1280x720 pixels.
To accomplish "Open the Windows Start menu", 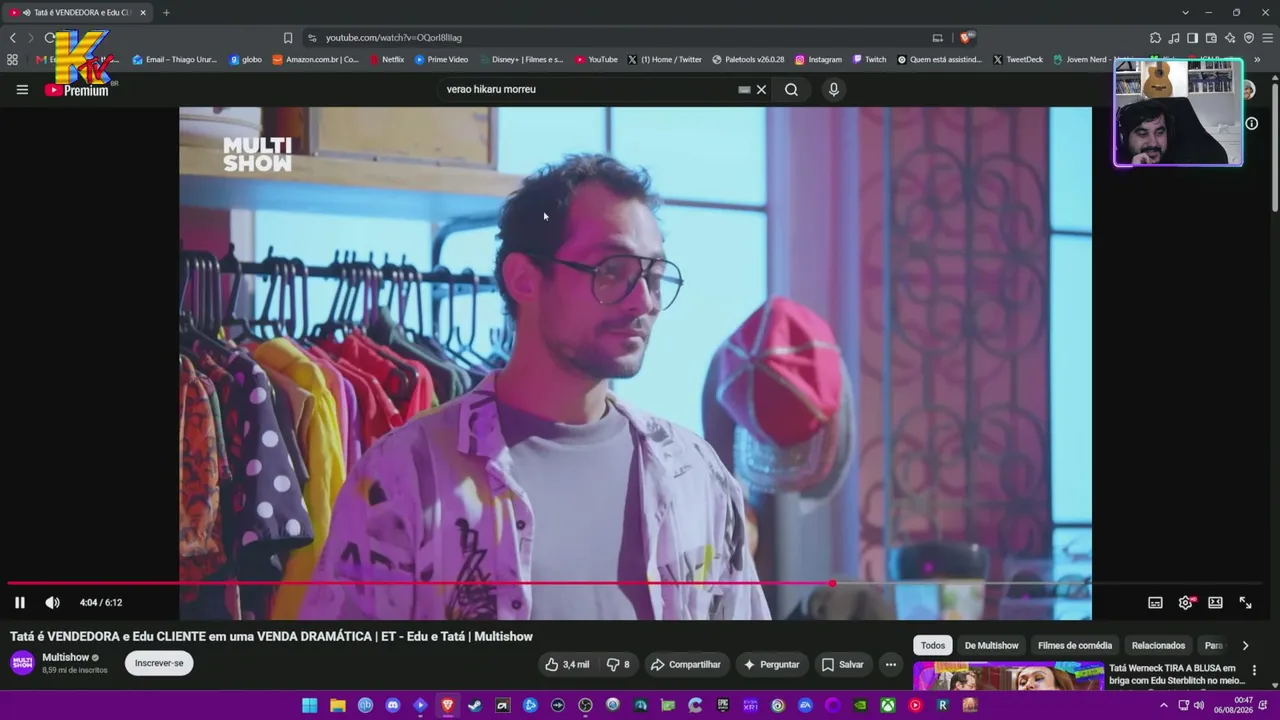I will (x=310, y=706).
